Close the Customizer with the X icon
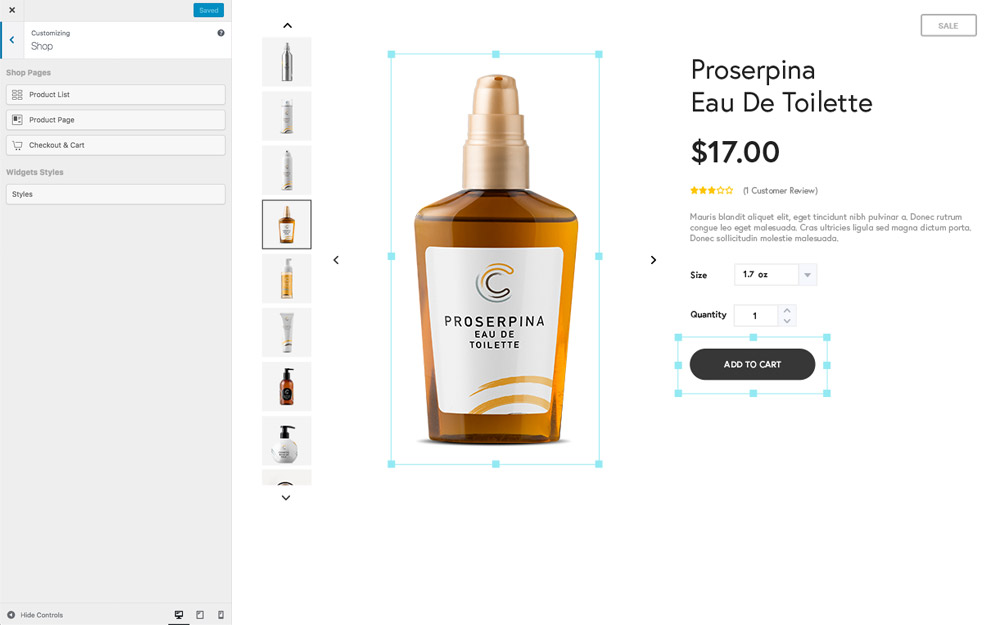This screenshot has width=1007, height=625. point(12,10)
